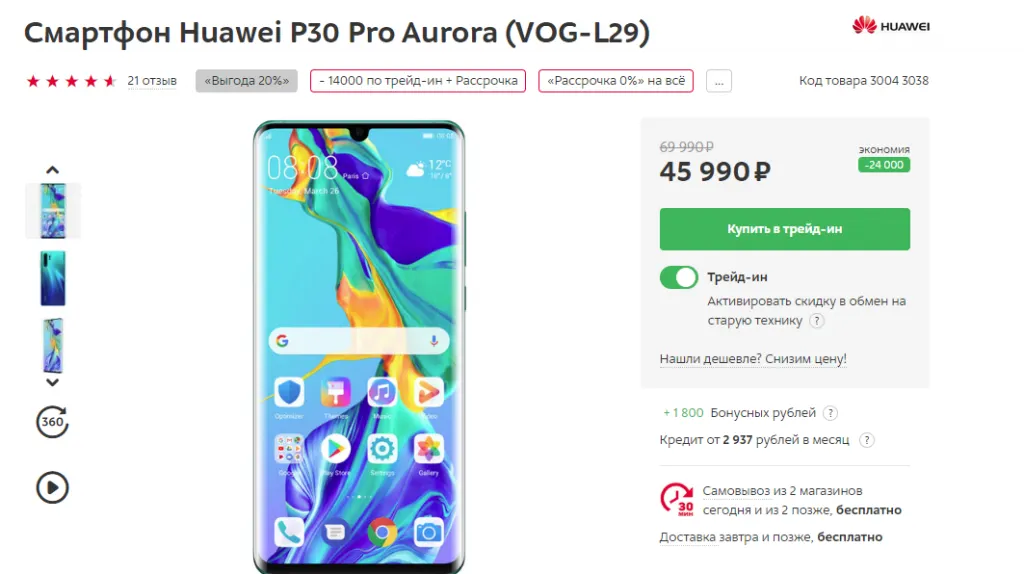Click the Самовывоз из 2 магазинов link

click(782, 490)
